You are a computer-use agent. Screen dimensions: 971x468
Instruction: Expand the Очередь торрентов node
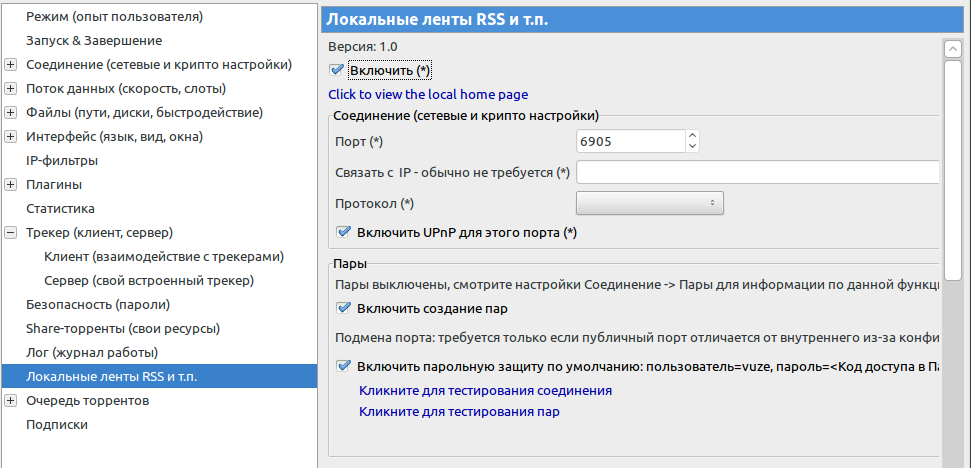point(11,401)
